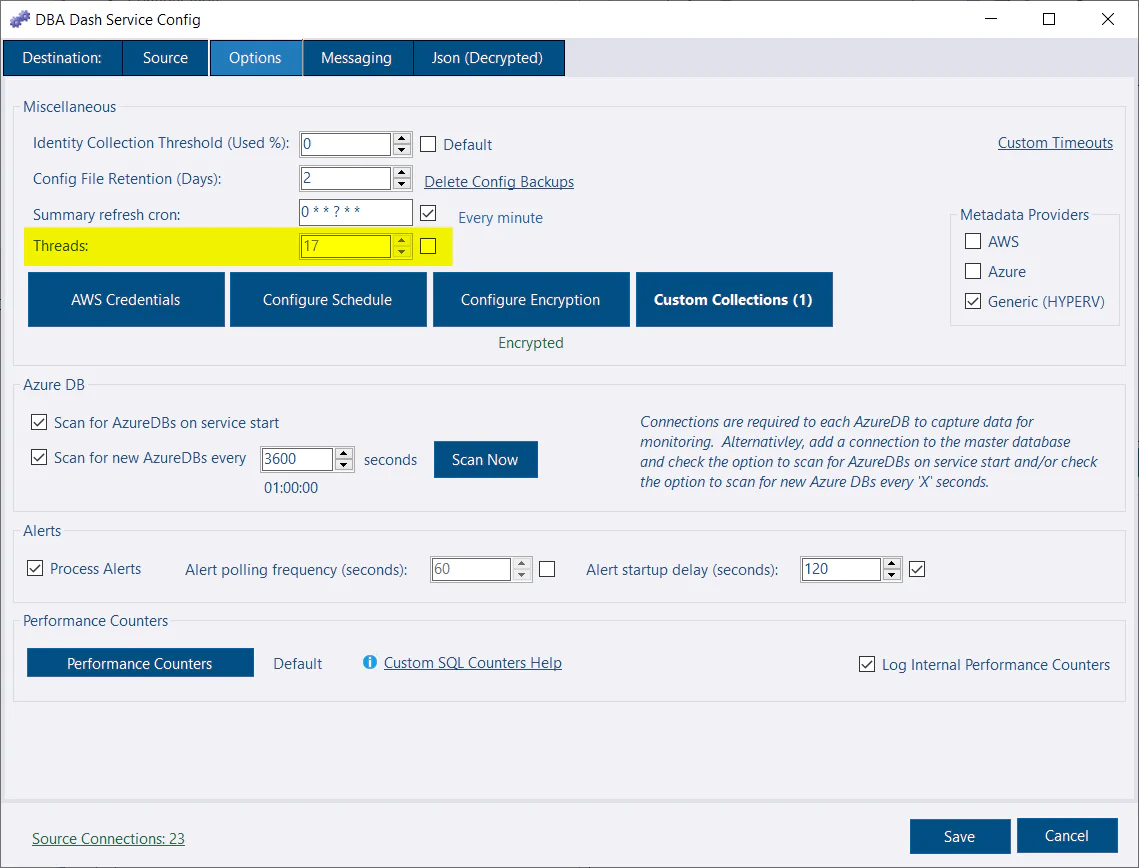This screenshot has height=868, width=1139.
Task: Increment the AzureDB scan interval seconds
Action: pyautogui.click(x=344, y=453)
